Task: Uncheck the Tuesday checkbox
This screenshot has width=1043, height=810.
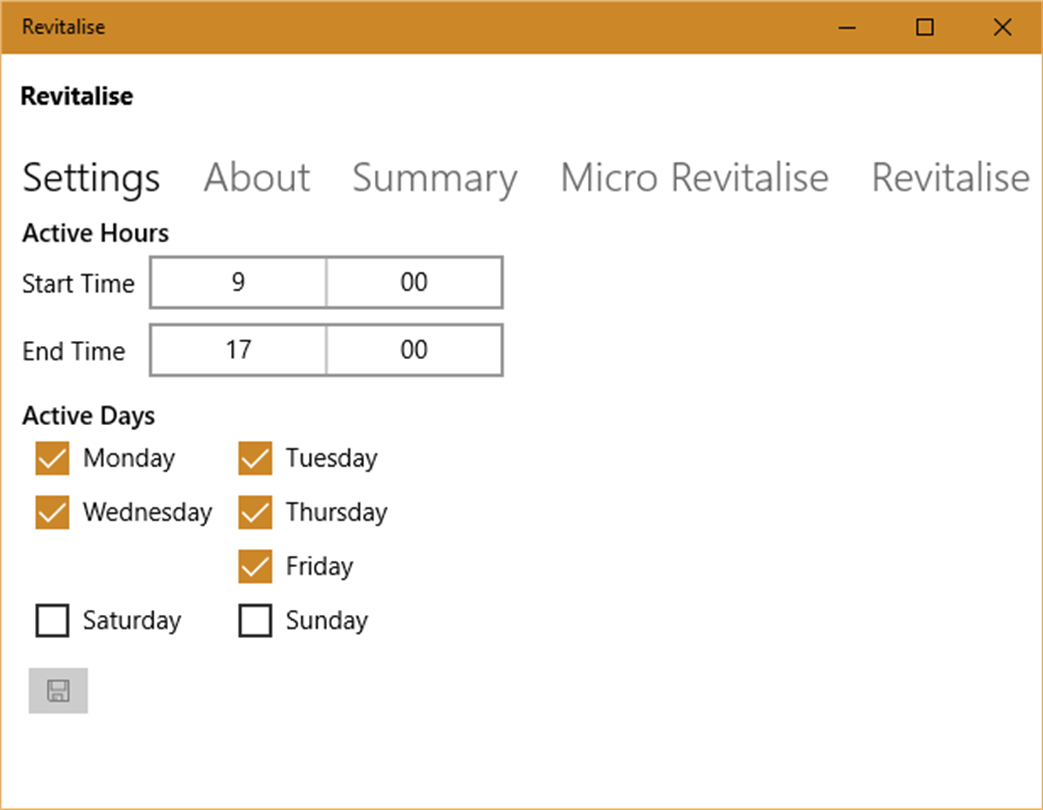Action: [x=255, y=459]
